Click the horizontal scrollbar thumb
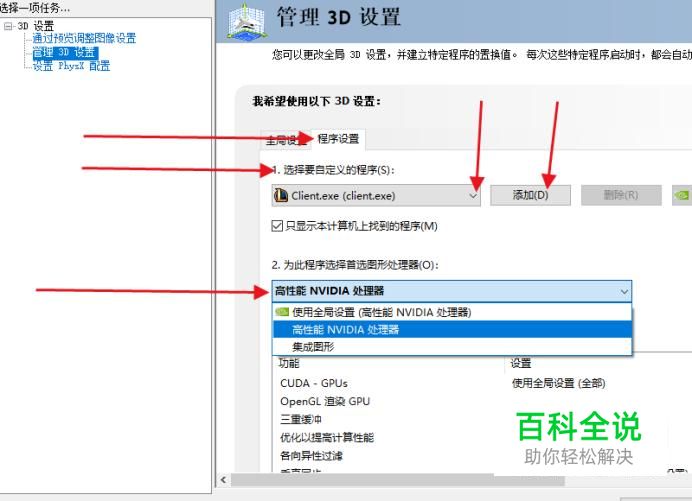 coord(397,480)
